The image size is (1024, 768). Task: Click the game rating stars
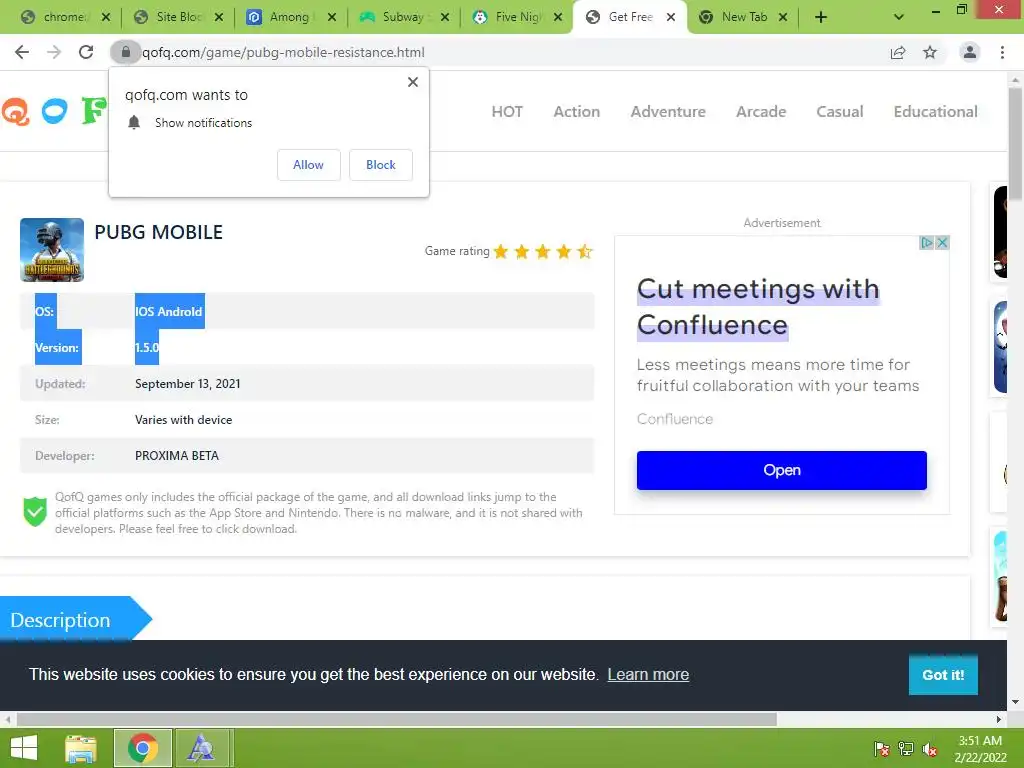(x=543, y=251)
